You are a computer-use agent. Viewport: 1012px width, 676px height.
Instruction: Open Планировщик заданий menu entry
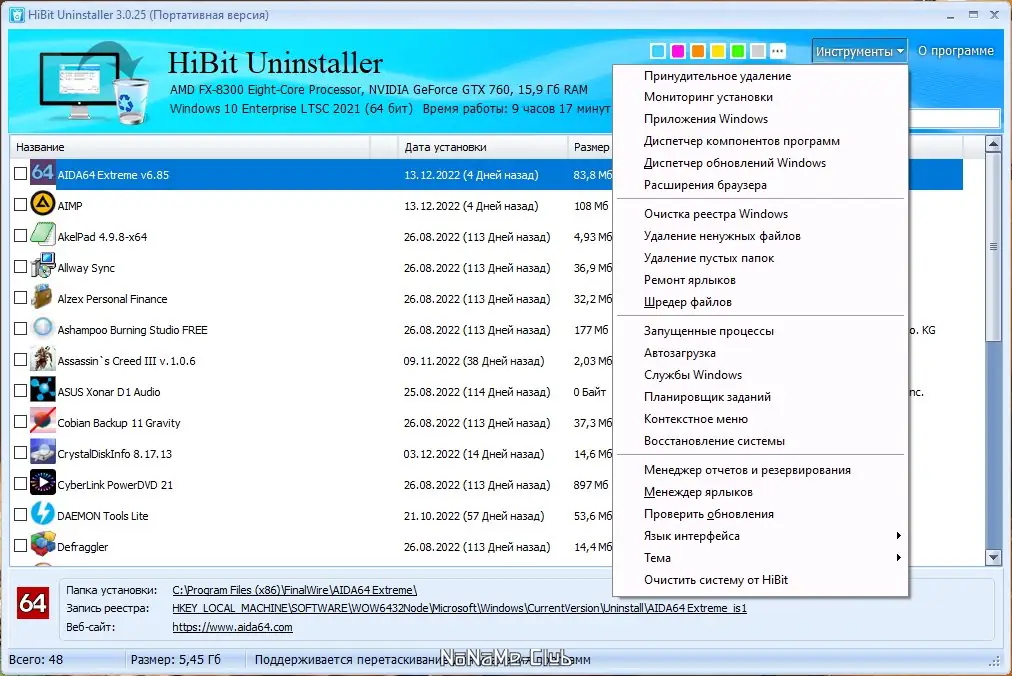[x=760, y=397]
